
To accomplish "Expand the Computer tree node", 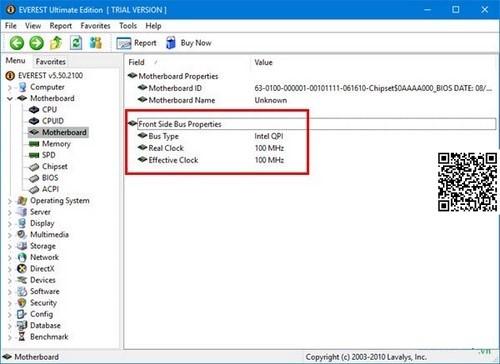I will (10, 88).
